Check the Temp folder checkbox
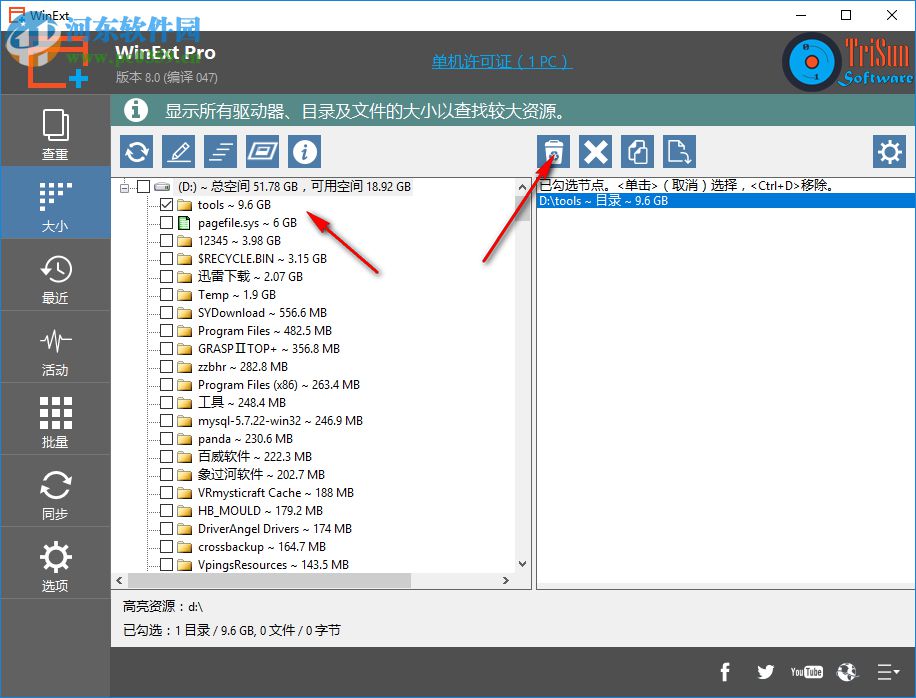This screenshot has height=698, width=916. [x=166, y=294]
